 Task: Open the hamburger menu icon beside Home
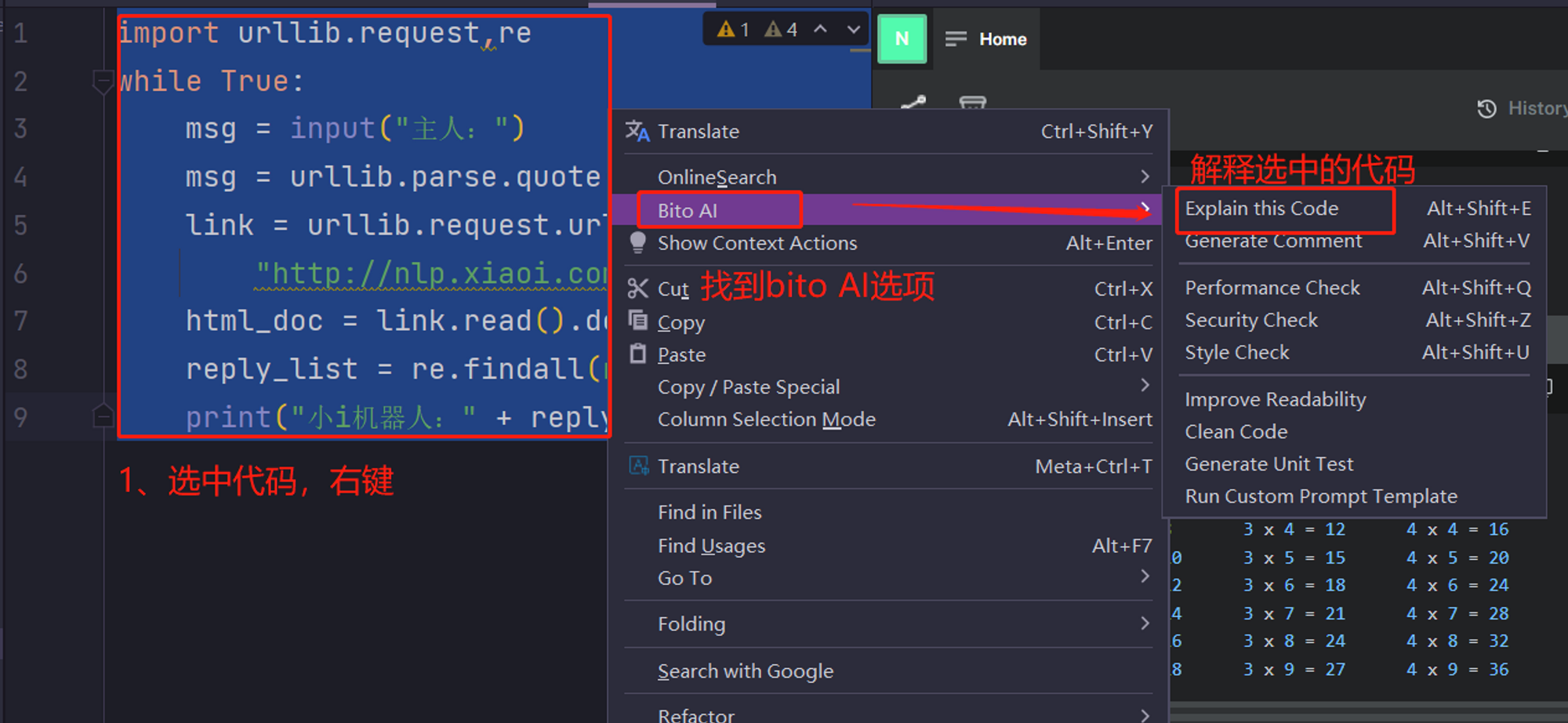[x=956, y=38]
